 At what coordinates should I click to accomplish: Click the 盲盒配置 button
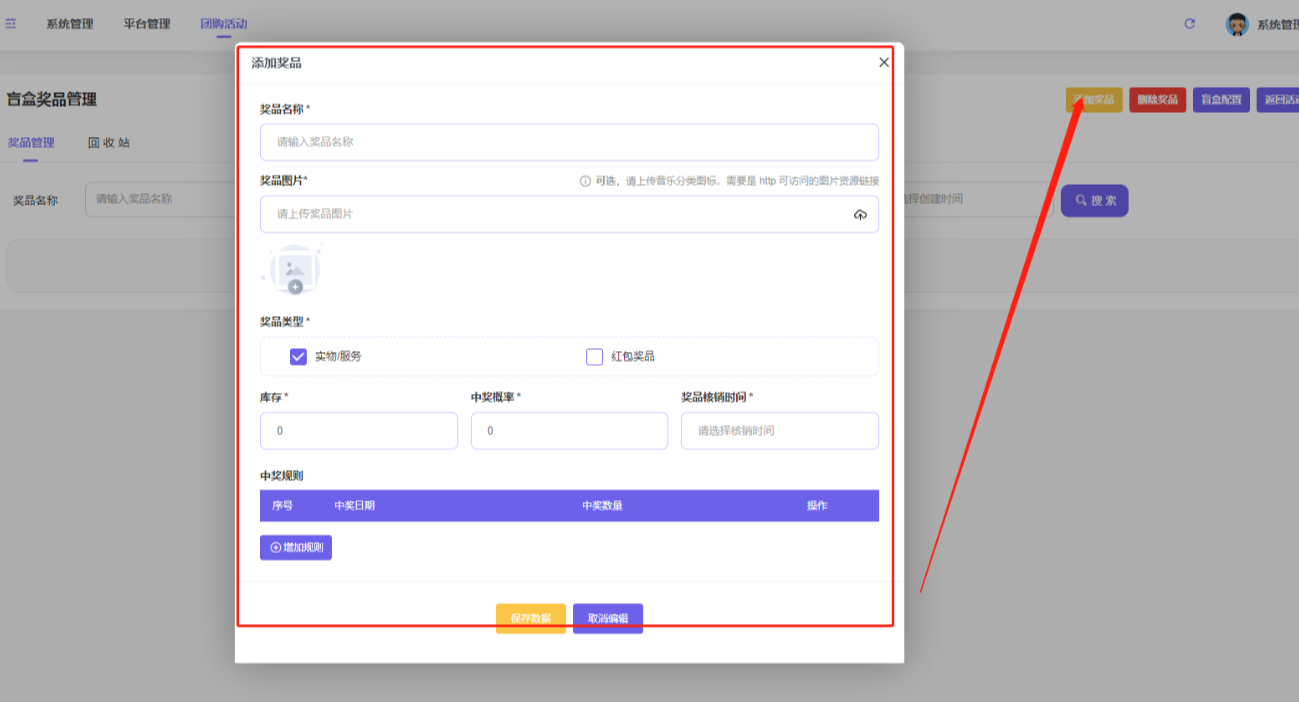(1221, 100)
